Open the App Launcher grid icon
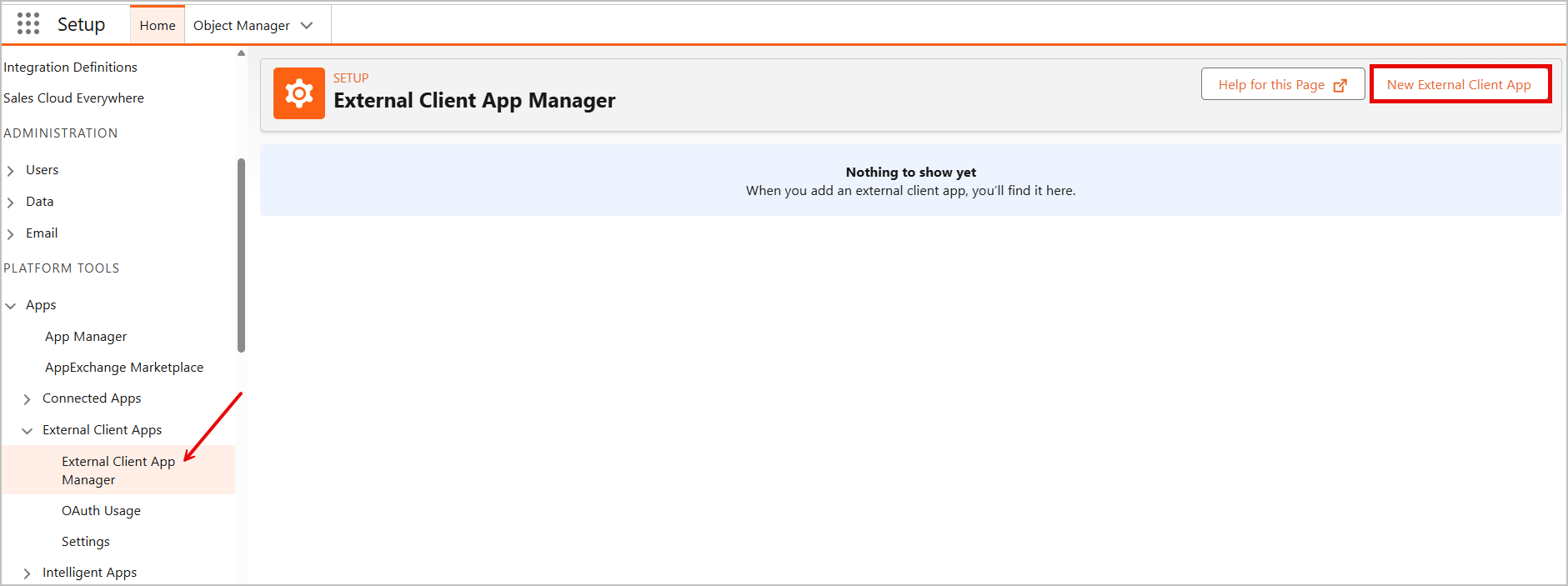The height and width of the screenshot is (586, 1568). 28,24
